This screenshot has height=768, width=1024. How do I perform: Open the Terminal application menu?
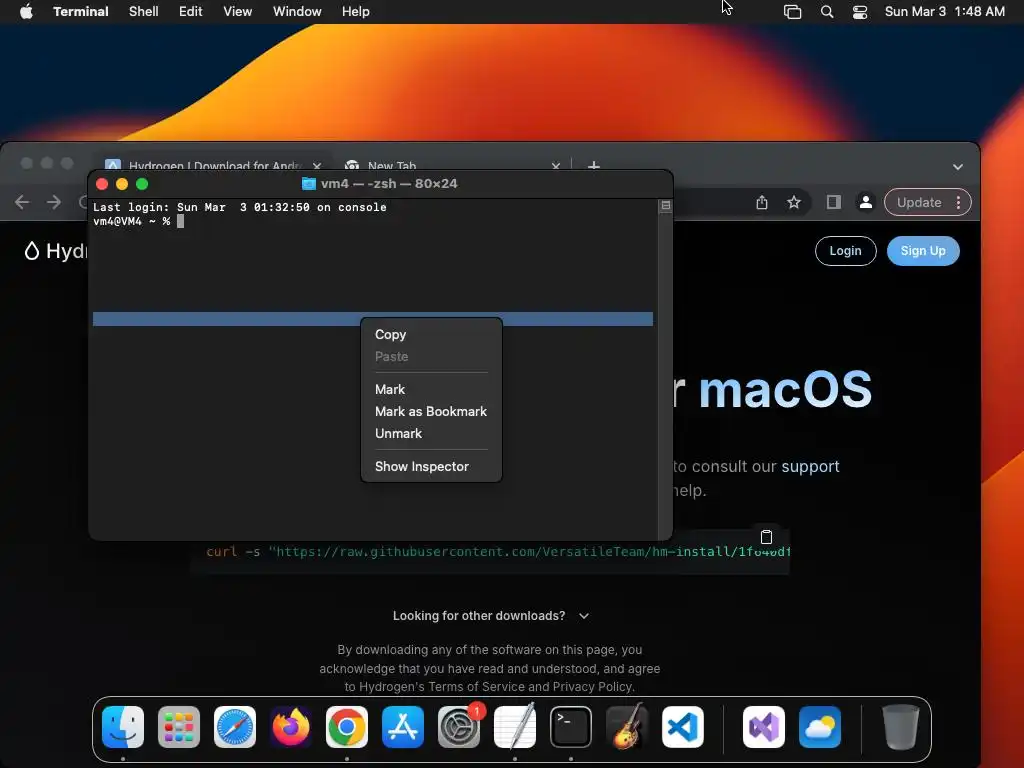point(81,11)
